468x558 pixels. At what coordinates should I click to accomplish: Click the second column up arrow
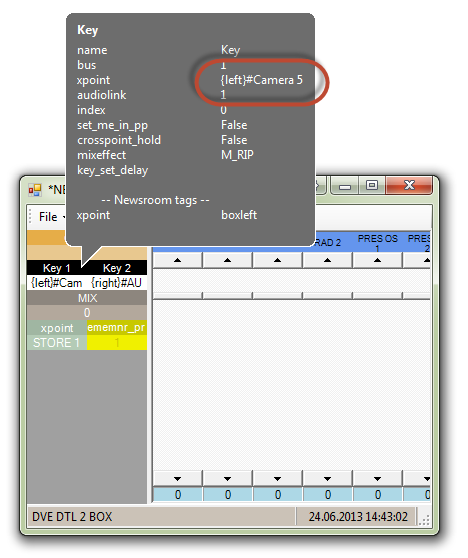click(227, 260)
